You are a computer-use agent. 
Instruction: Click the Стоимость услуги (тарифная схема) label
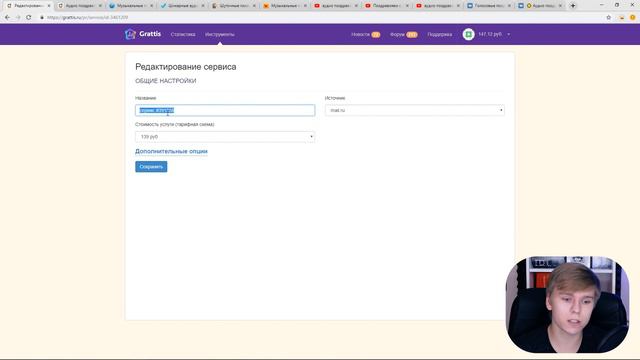(x=175, y=124)
